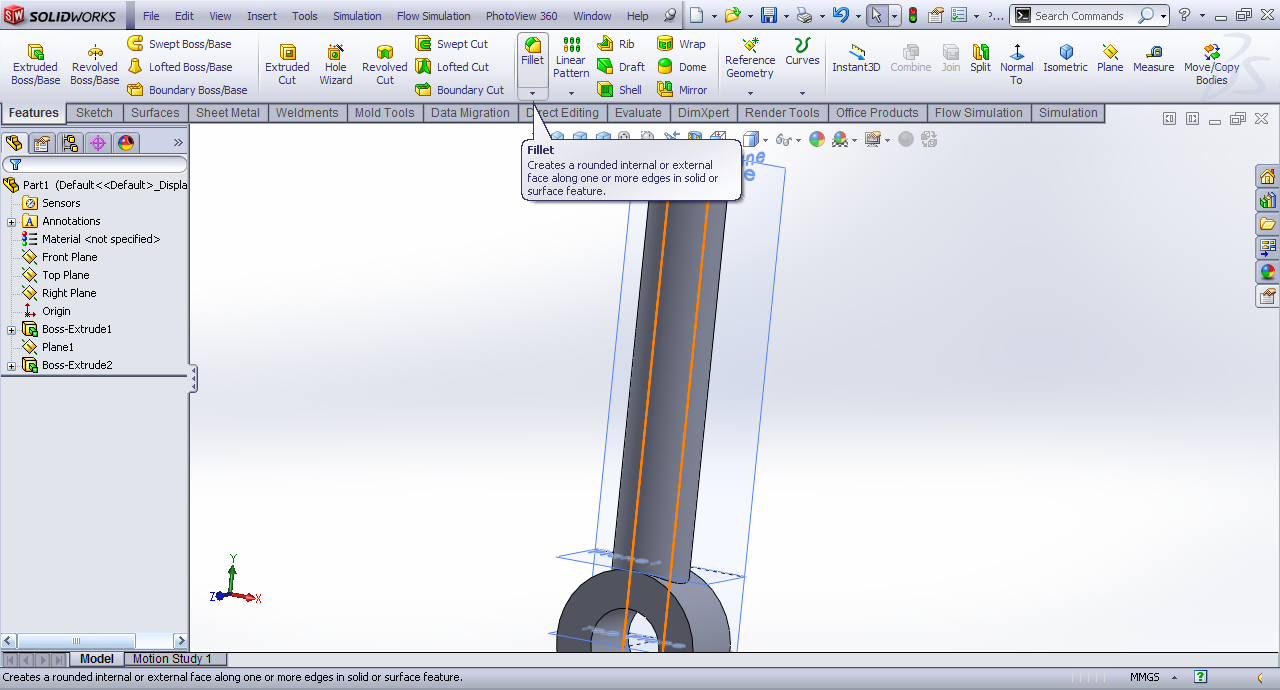Select the Extruded Boss/Base tool
1280x690 pixels.
point(35,64)
